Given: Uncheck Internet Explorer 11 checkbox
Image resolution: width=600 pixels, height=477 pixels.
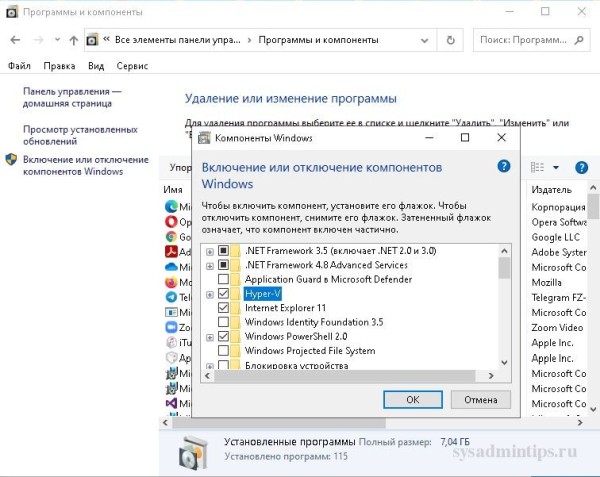Looking at the screenshot, I should (223, 308).
